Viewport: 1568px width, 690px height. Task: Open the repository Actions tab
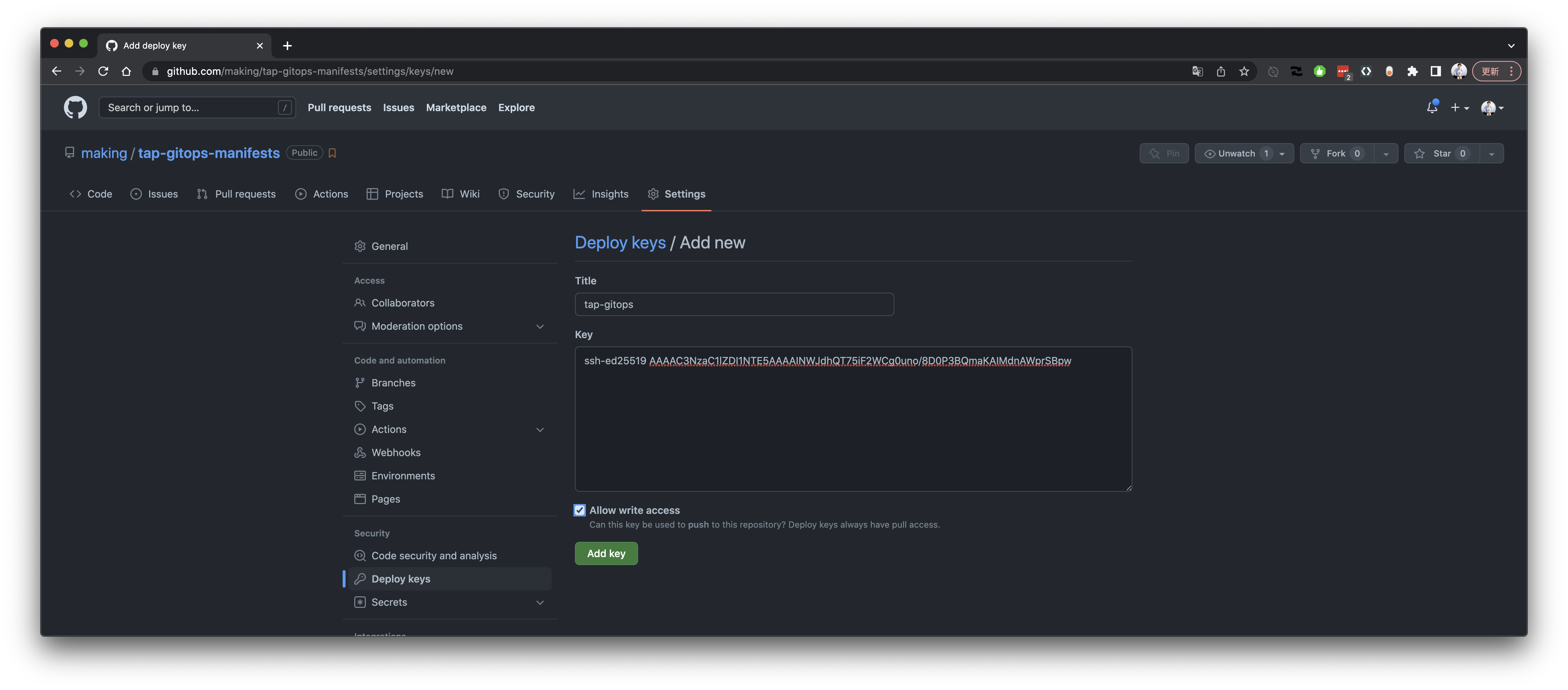(321, 194)
